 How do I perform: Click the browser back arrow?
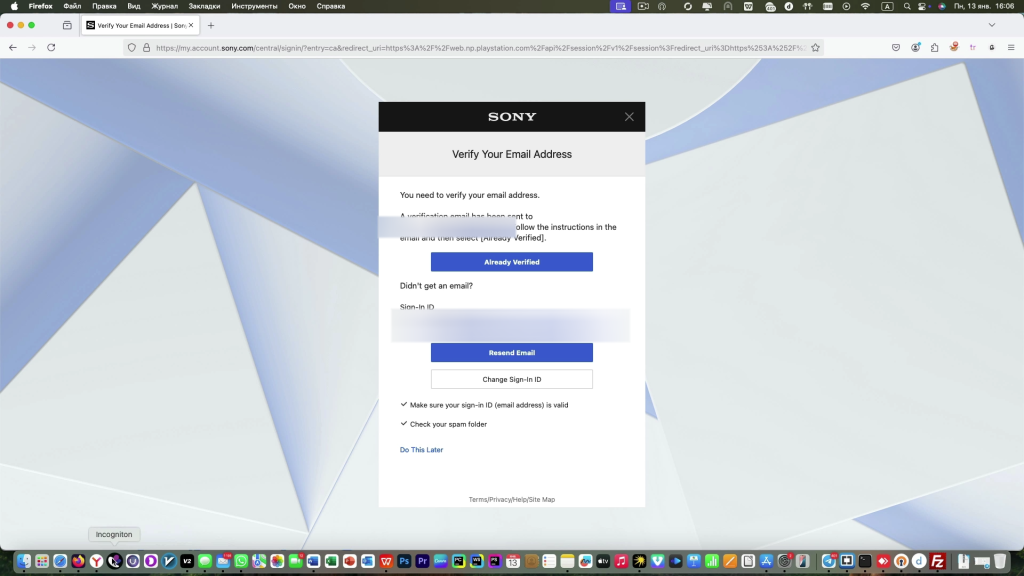click(x=13, y=47)
